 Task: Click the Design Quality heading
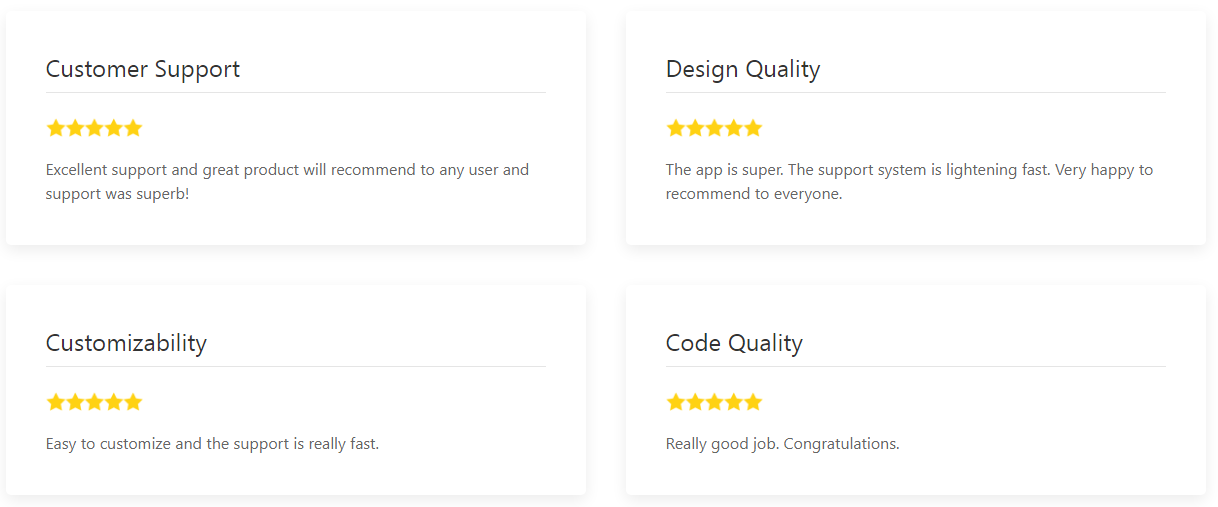tap(743, 69)
